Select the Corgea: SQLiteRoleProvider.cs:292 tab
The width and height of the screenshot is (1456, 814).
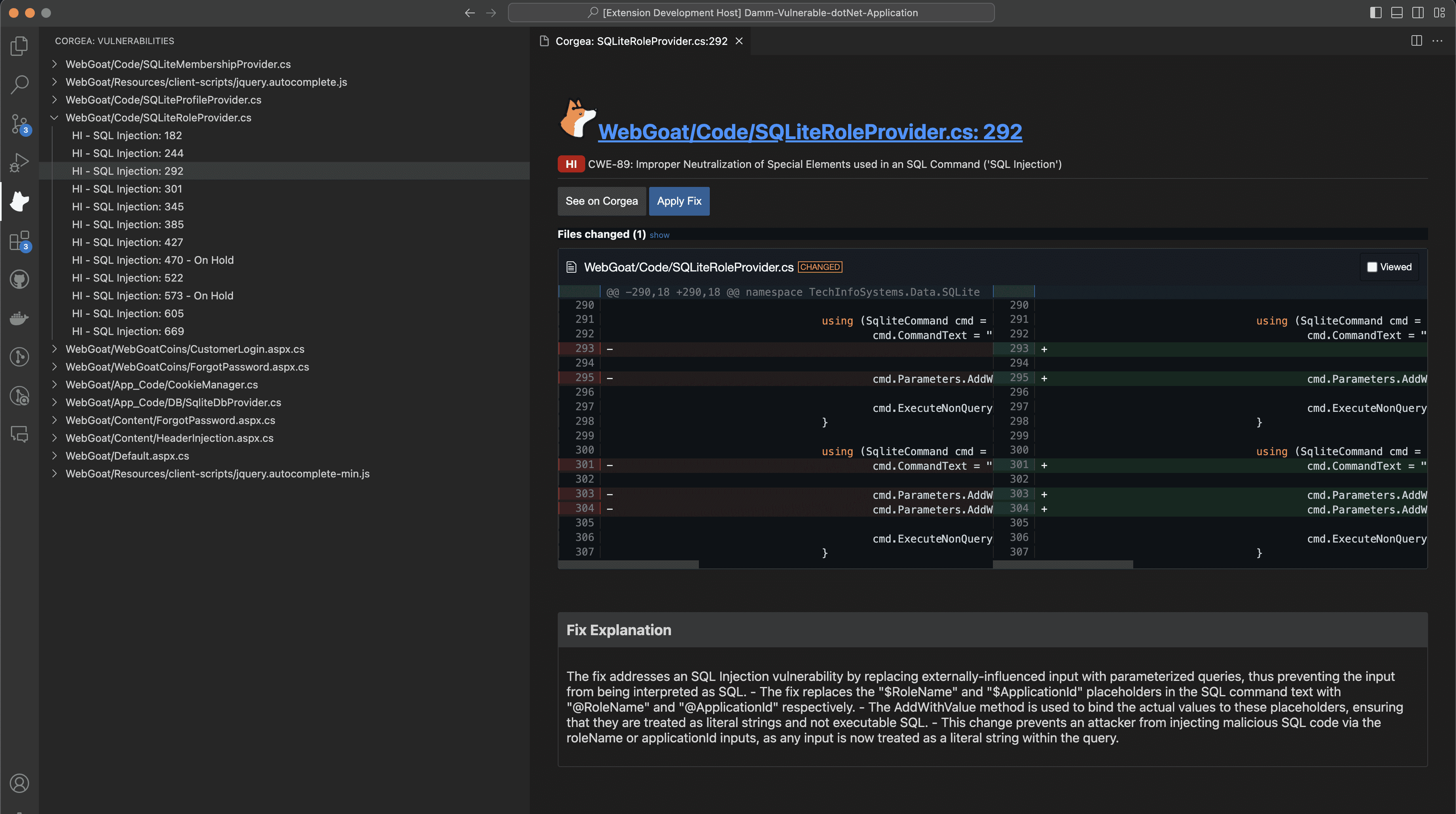tap(640, 41)
